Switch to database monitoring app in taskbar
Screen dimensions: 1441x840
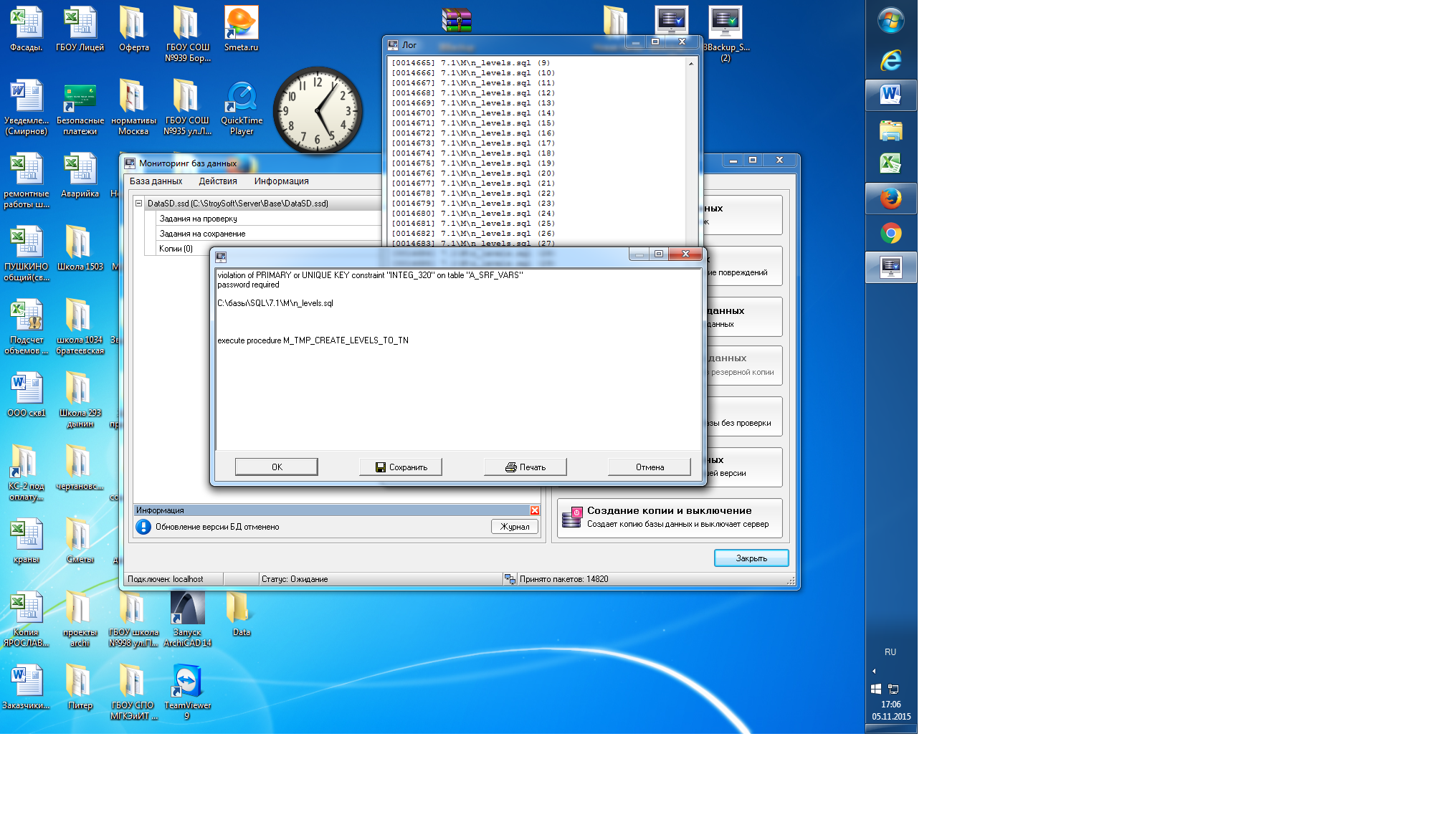click(891, 267)
